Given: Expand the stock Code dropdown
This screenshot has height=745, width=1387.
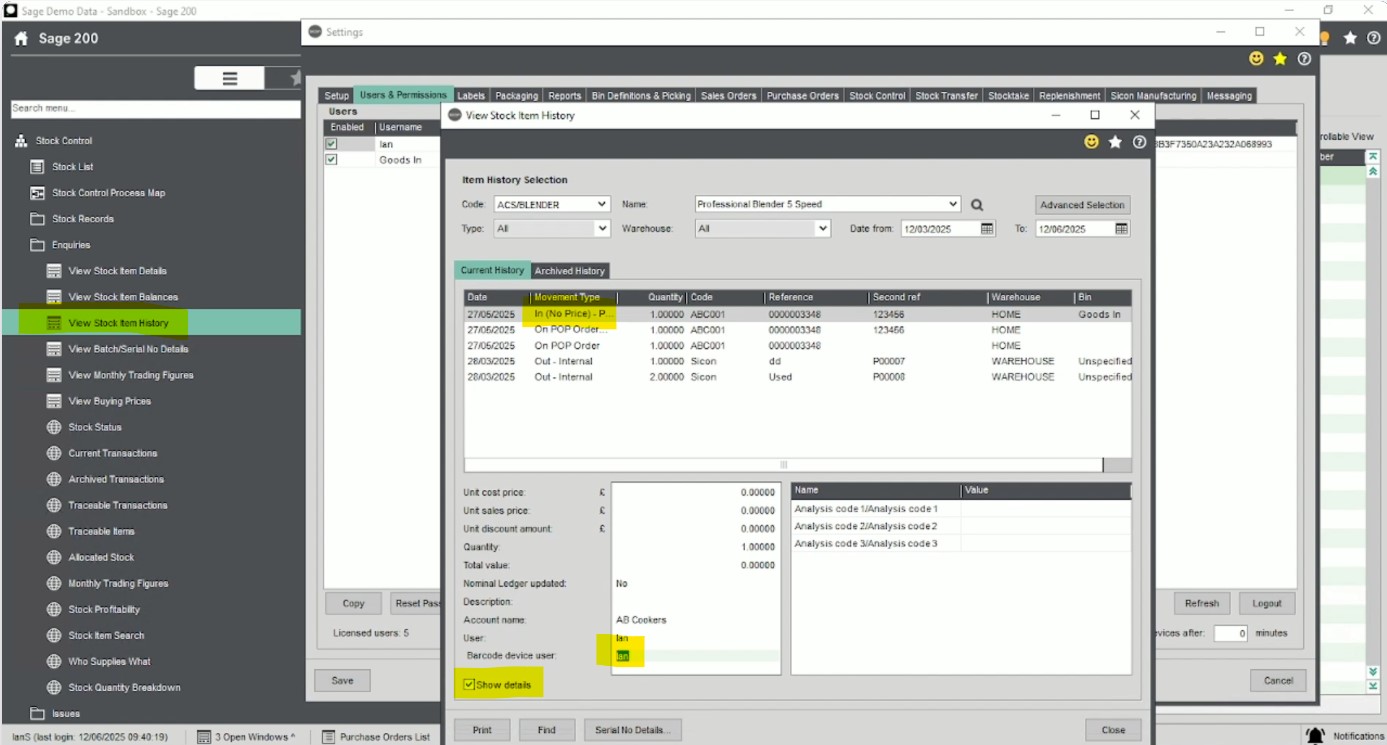Looking at the screenshot, I should [x=601, y=204].
